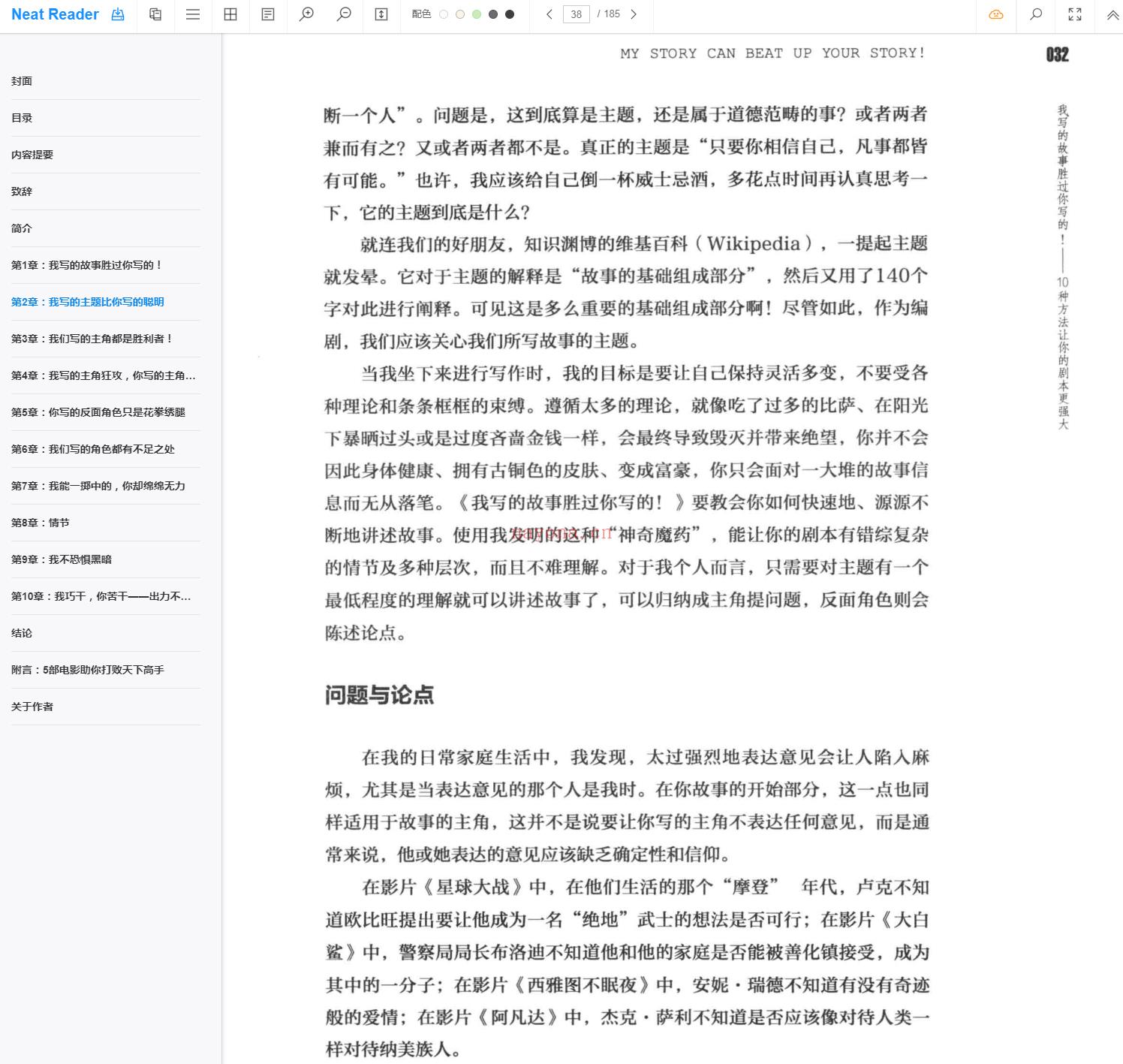Click the page number 032
Viewport: 1123px width, 1064px height.
point(1057,54)
